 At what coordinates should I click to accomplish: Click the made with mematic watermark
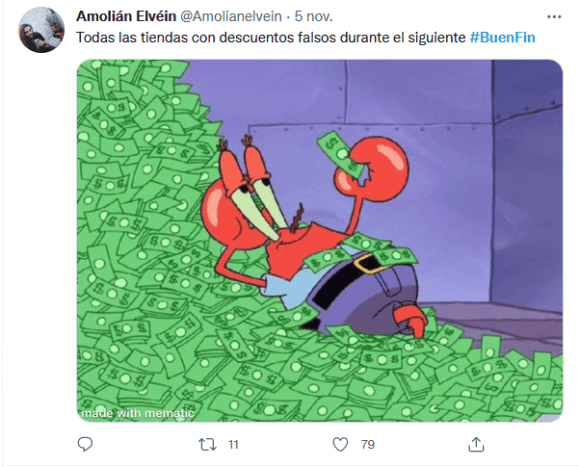[137, 413]
